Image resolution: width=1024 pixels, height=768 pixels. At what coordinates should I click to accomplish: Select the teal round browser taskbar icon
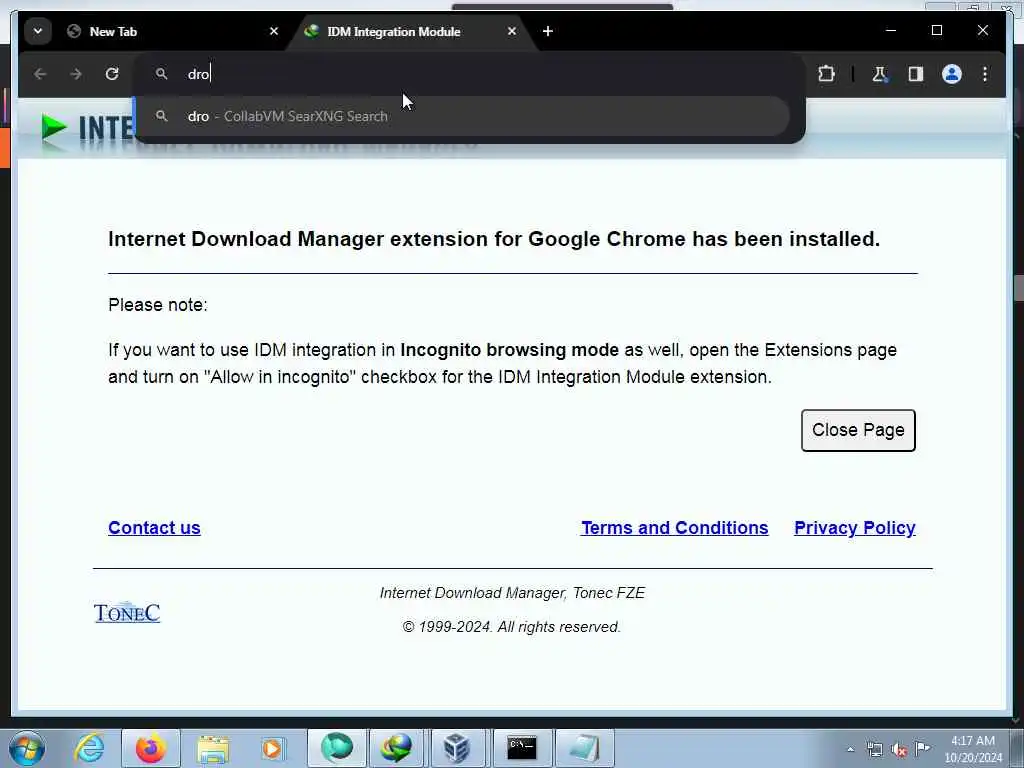point(336,748)
